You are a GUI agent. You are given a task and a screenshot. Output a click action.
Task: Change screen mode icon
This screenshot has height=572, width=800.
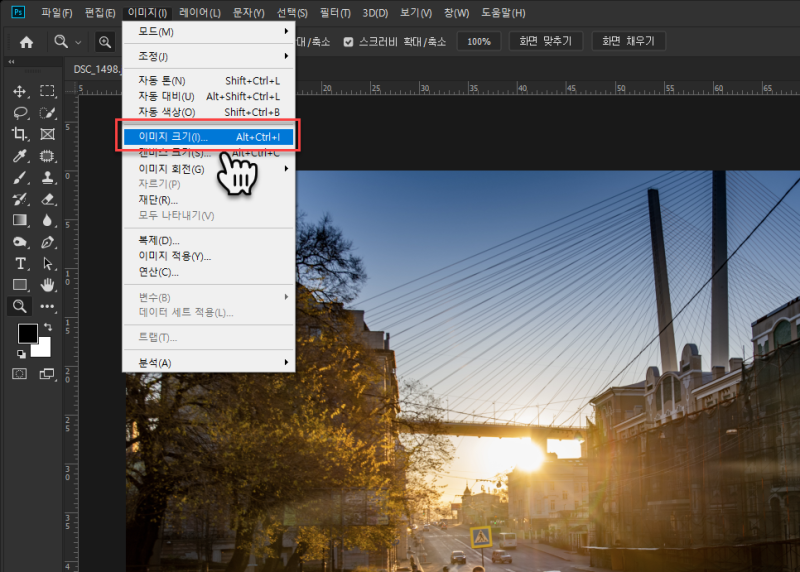click(x=47, y=374)
